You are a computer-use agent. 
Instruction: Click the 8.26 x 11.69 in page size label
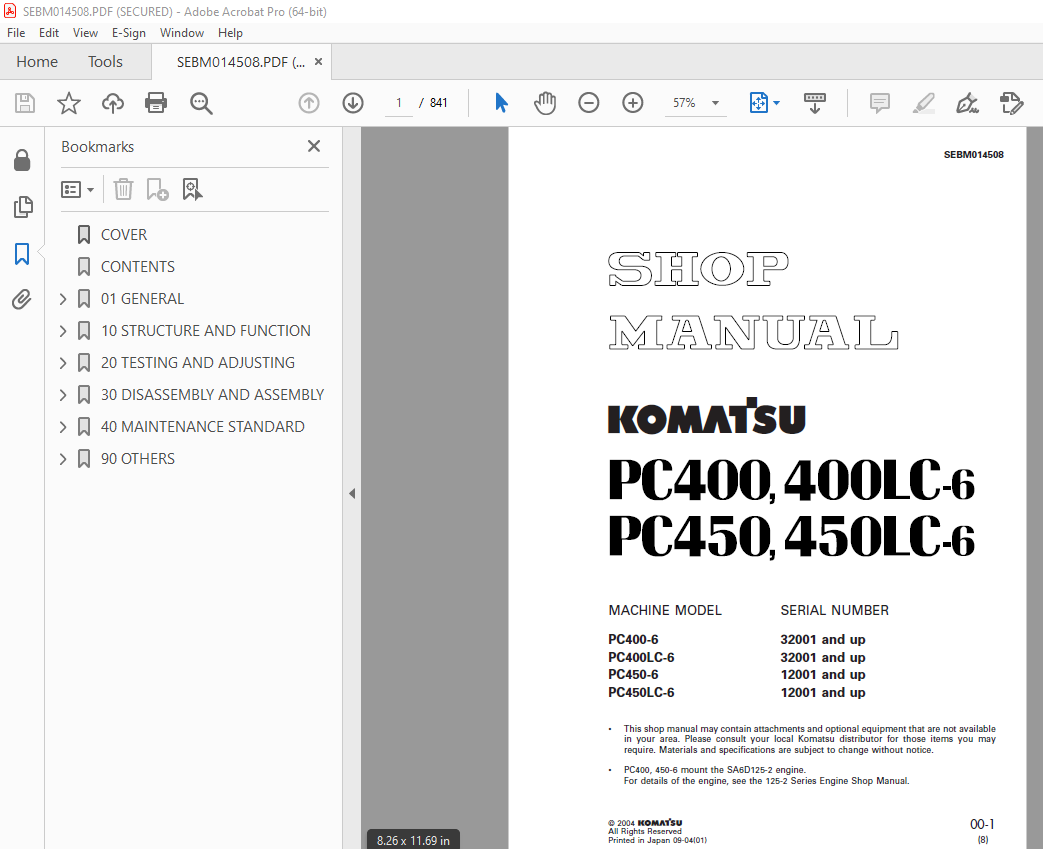(413, 840)
